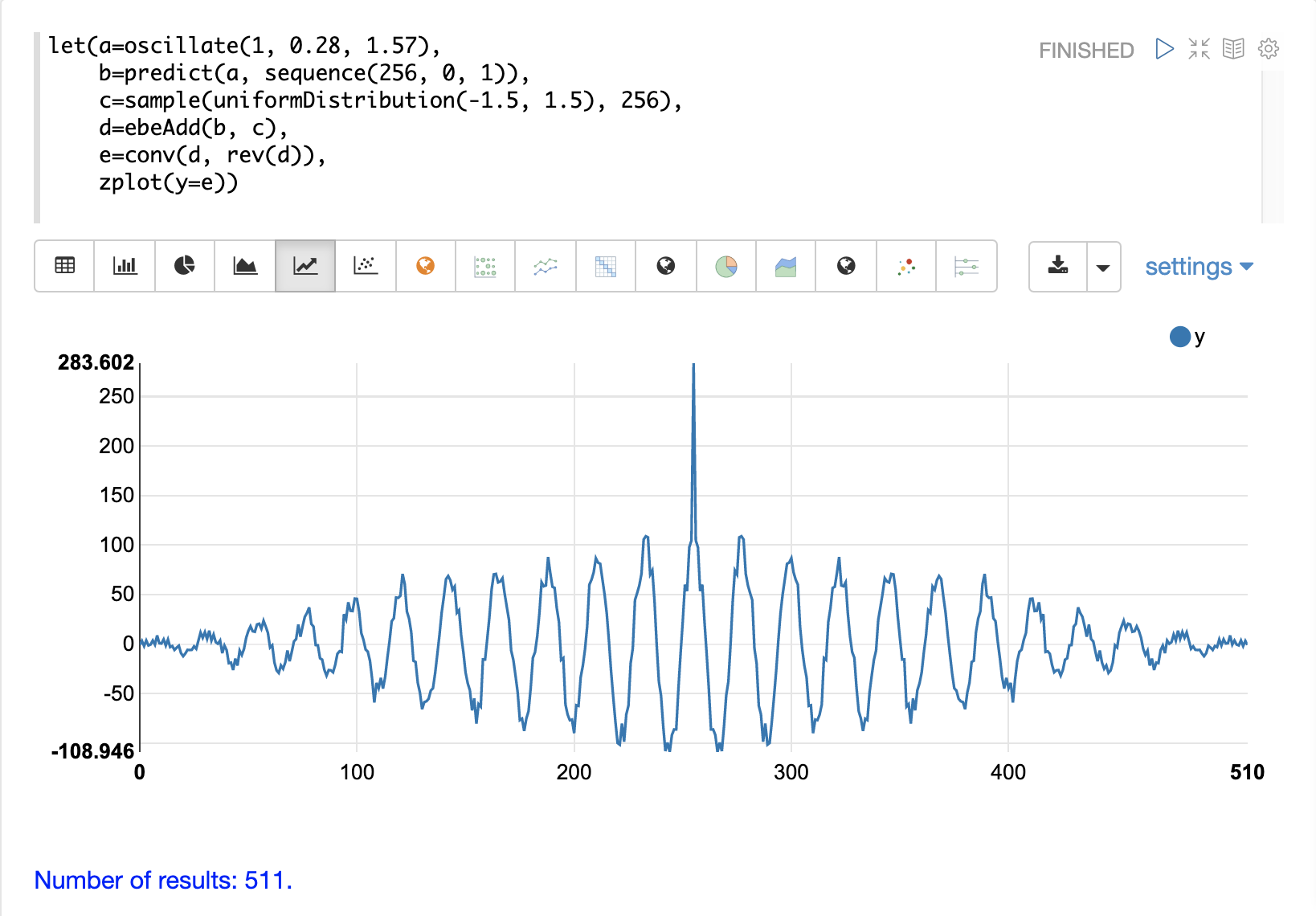Choose the blue heatmap matrix visualization

pyautogui.click(x=606, y=266)
